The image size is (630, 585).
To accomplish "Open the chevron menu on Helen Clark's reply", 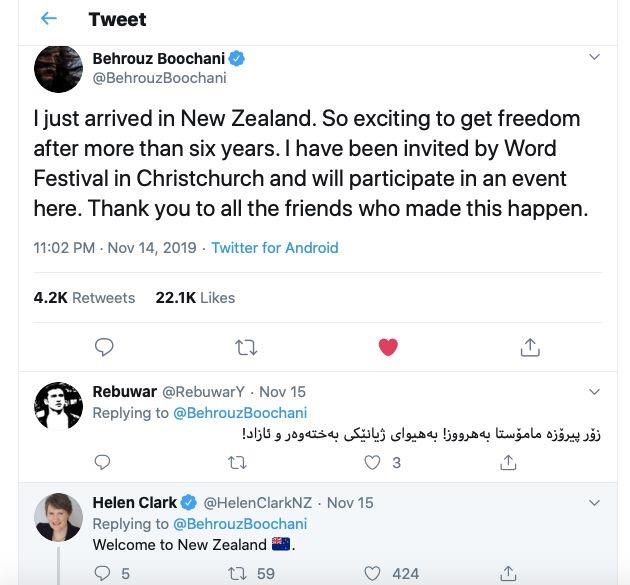I will pyautogui.click(x=594, y=502).
